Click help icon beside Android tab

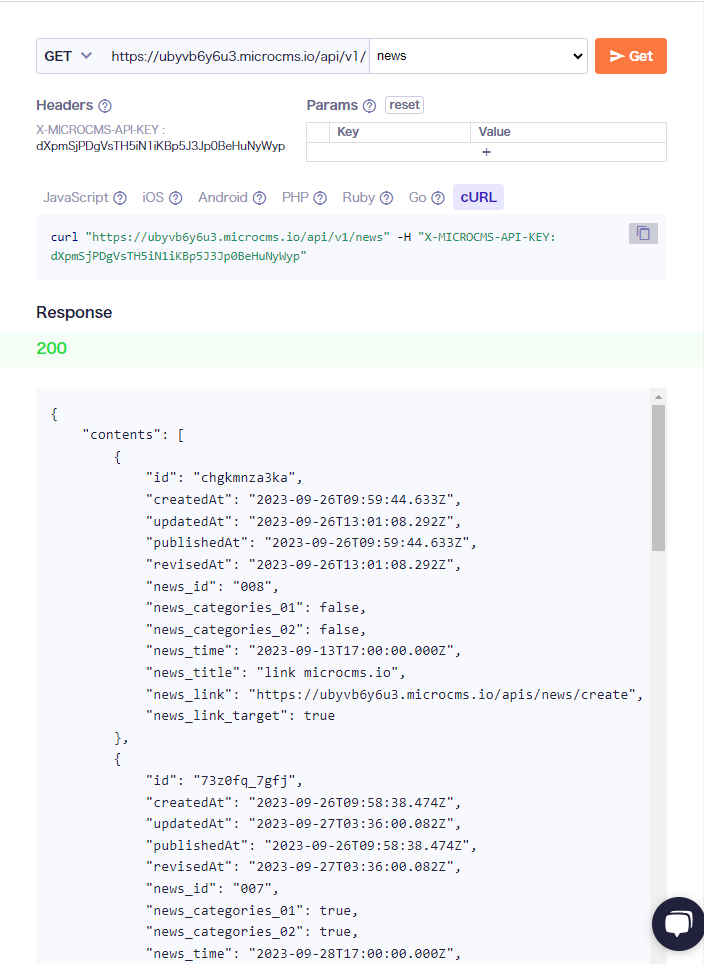point(260,198)
